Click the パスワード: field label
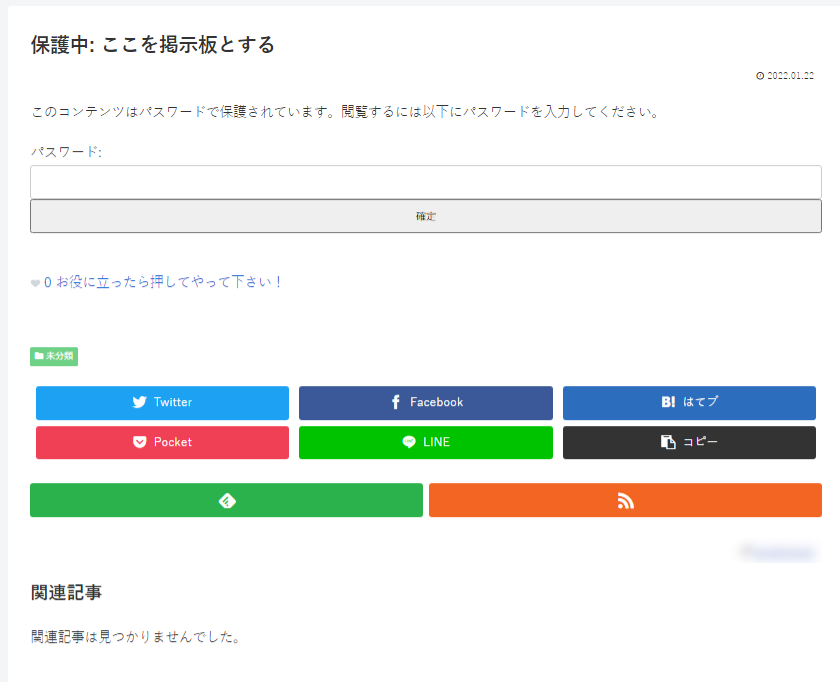Viewport: 840px width, 682px height. pos(66,152)
